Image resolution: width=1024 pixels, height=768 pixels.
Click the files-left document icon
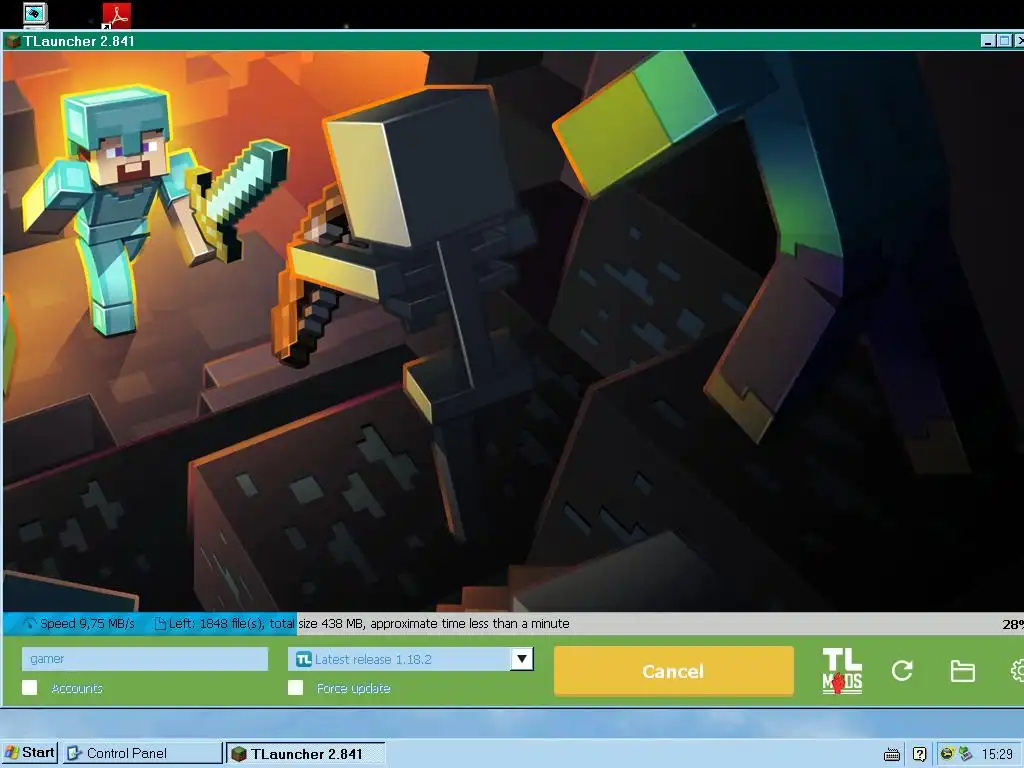coord(160,624)
